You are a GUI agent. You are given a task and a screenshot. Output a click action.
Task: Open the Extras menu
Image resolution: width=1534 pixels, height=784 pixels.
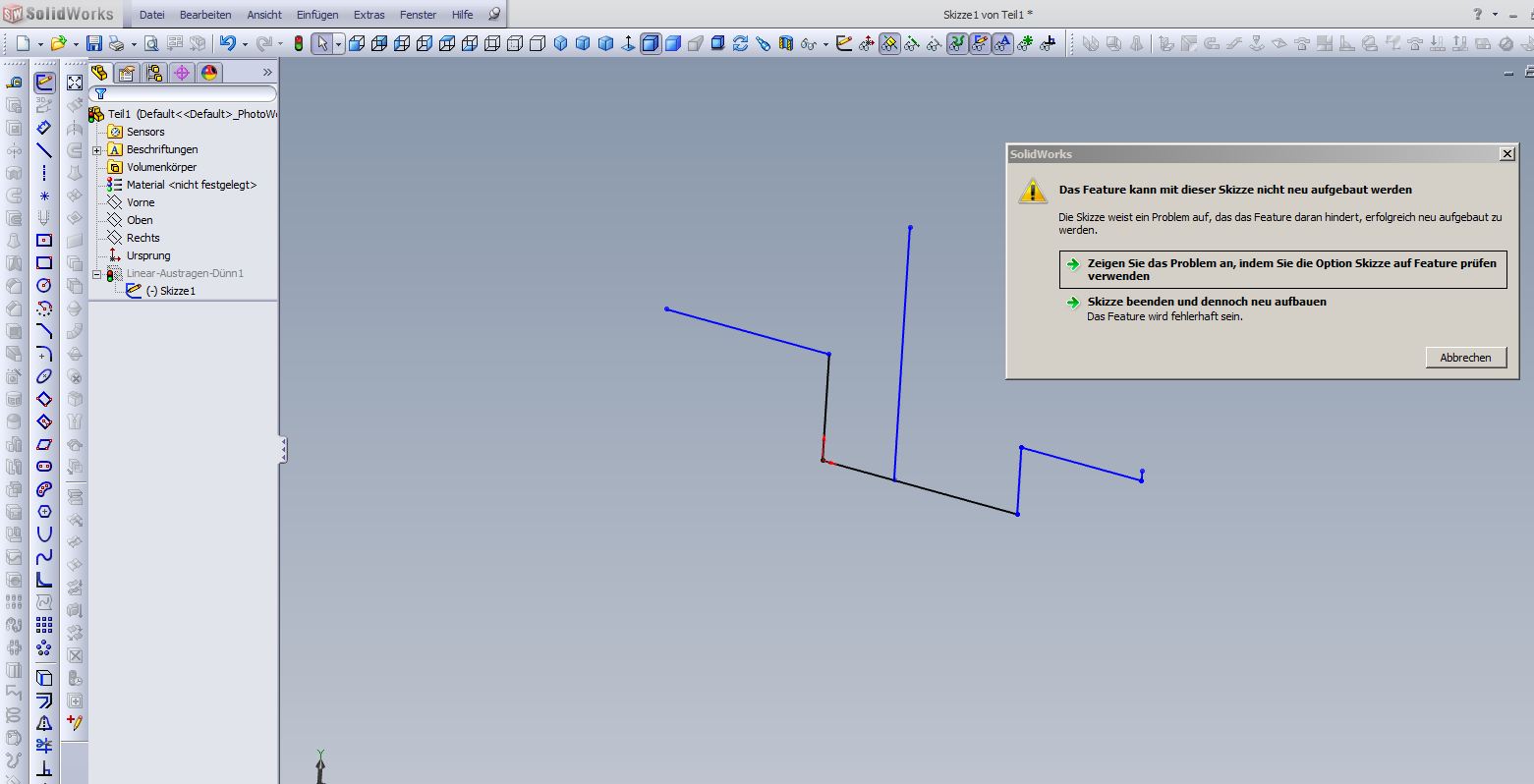pyautogui.click(x=369, y=15)
